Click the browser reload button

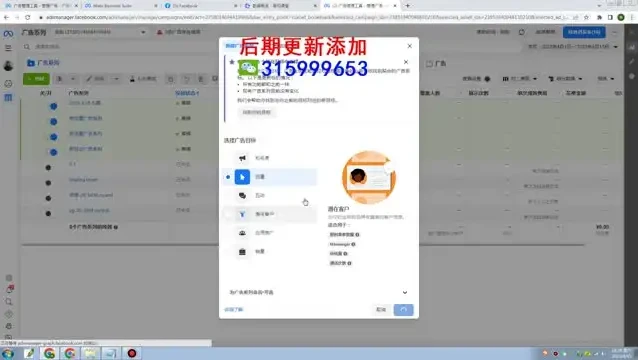(28, 17)
